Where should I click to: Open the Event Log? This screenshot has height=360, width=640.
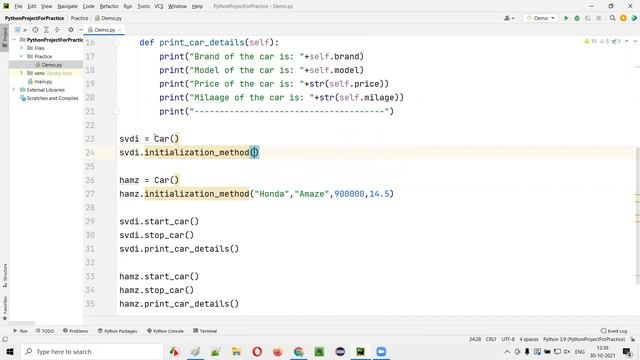pyautogui.click(x=614, y=331)
